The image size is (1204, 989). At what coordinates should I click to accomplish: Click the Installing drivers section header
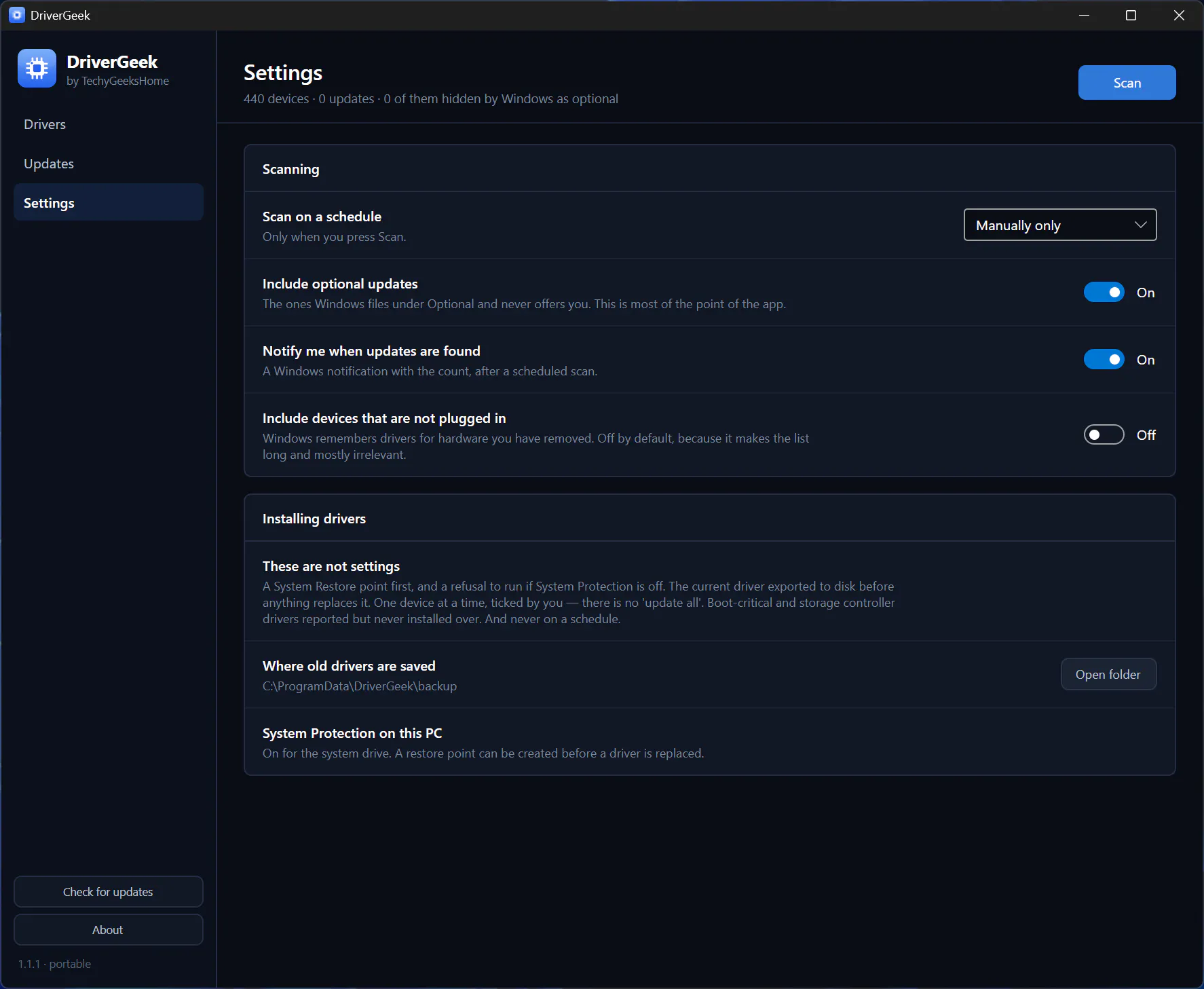(x=314, y=519)
